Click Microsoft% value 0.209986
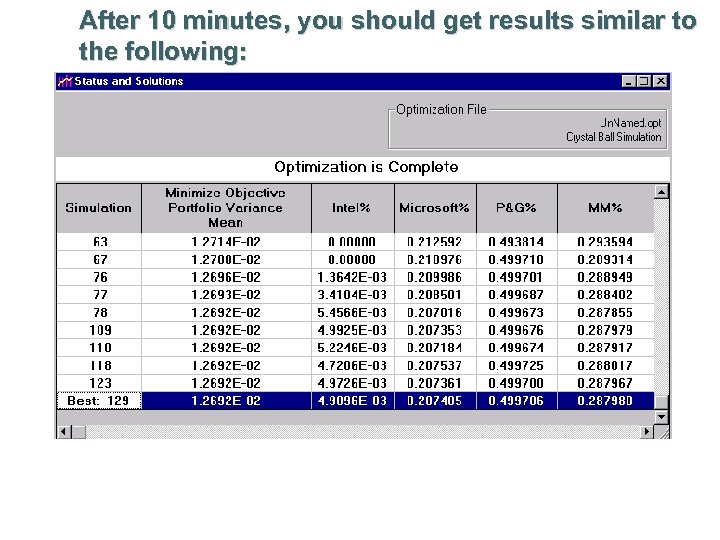Screen dimensions: 720x540 tap(434, 277)
